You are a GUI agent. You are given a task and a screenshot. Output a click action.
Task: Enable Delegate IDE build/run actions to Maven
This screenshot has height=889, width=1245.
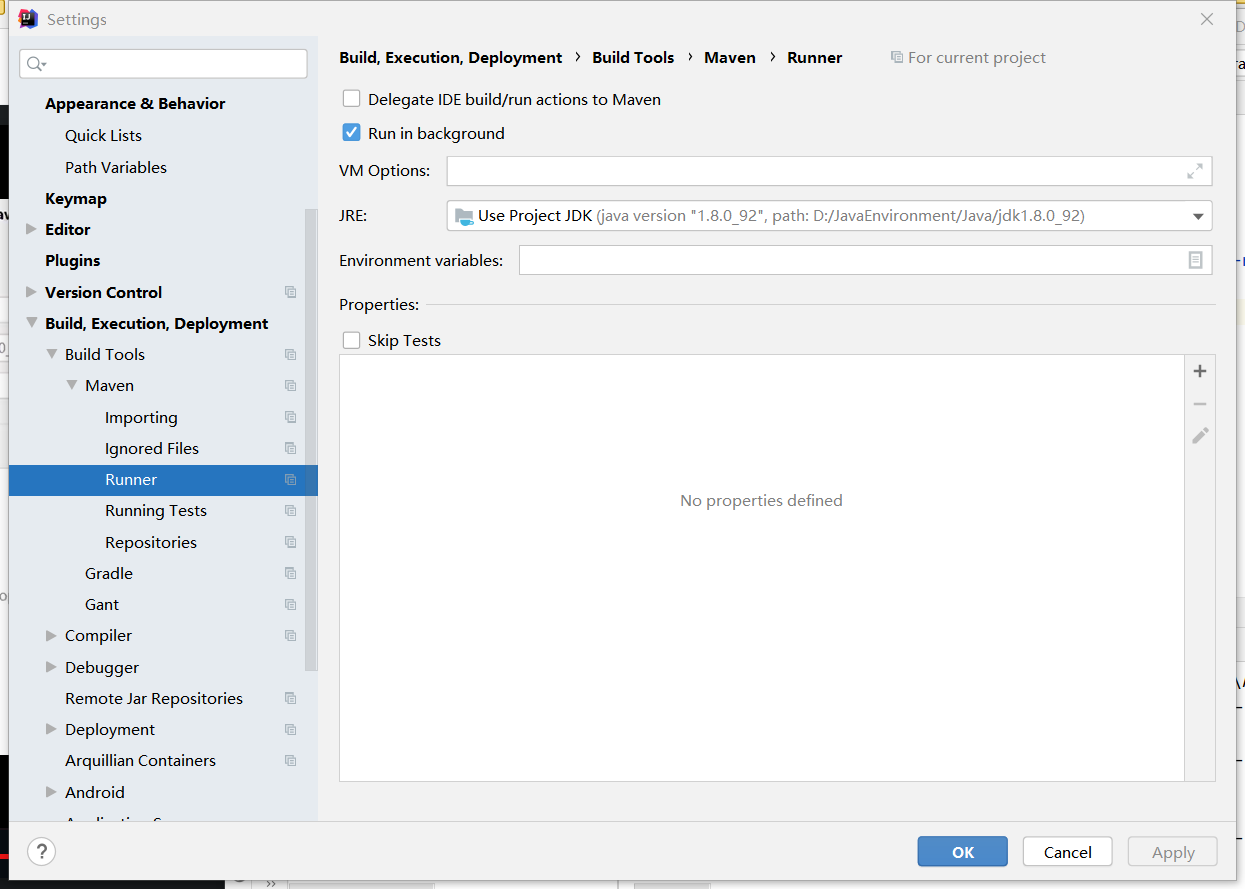351,99
